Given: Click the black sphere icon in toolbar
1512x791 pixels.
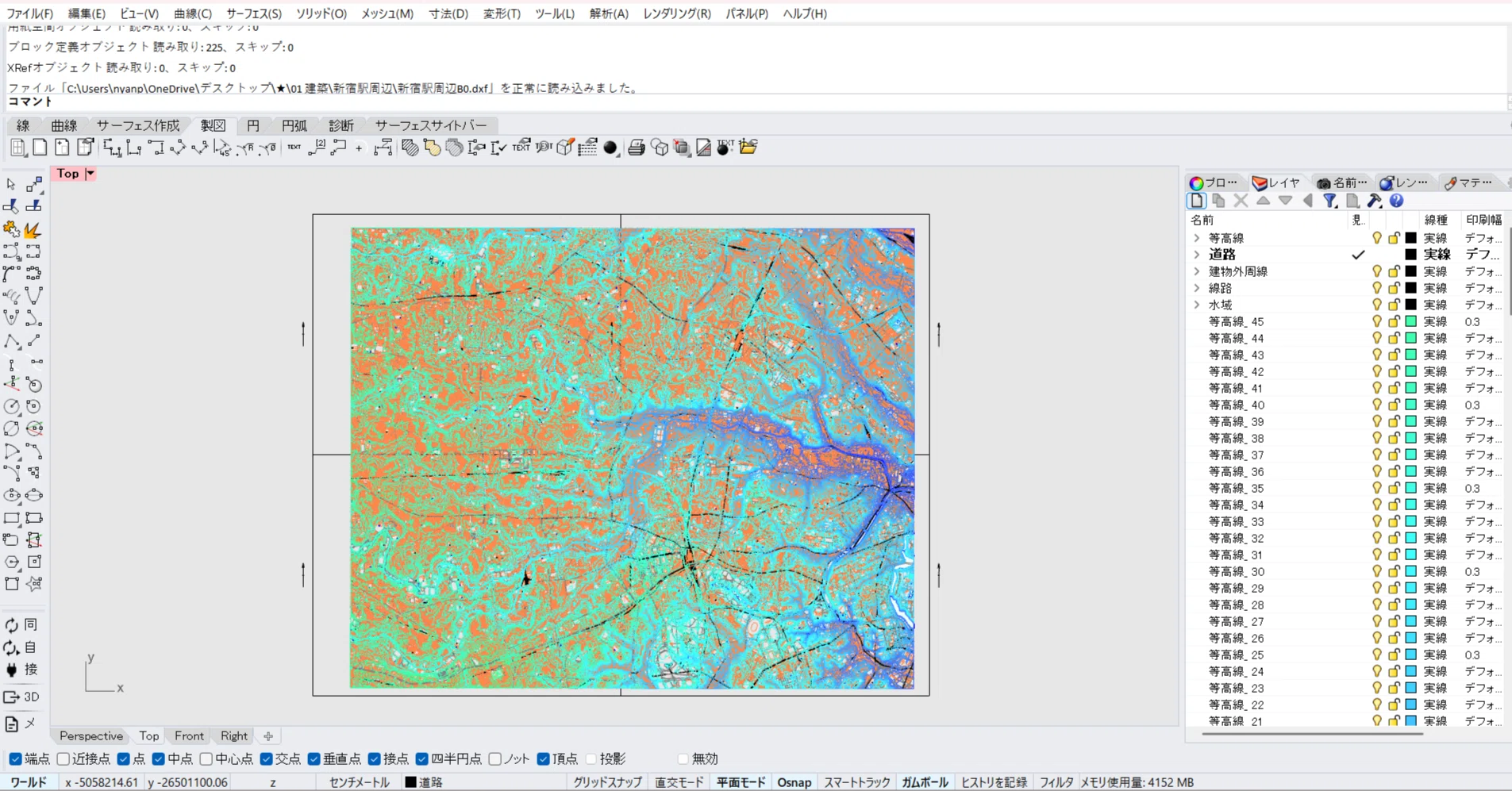Looking at the screenshot, I should coord(610,148).
